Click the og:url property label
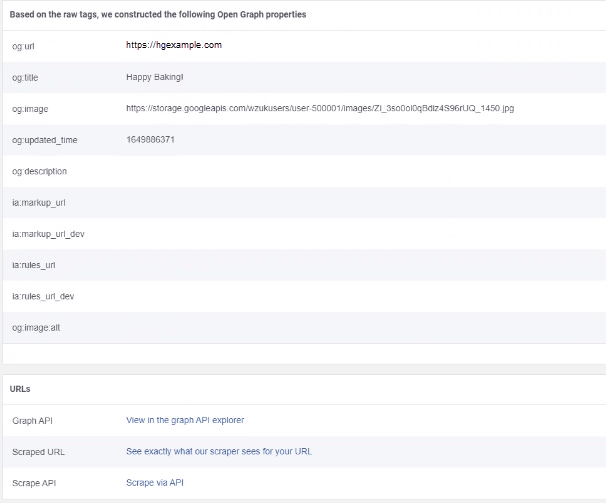Screen dimensions: 606x503 [23, 46]
